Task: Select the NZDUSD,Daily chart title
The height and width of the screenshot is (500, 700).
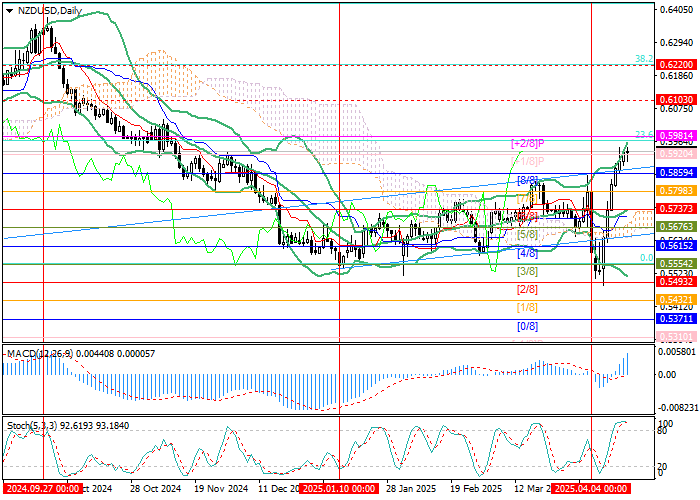Action: click(x=50, y=11)
